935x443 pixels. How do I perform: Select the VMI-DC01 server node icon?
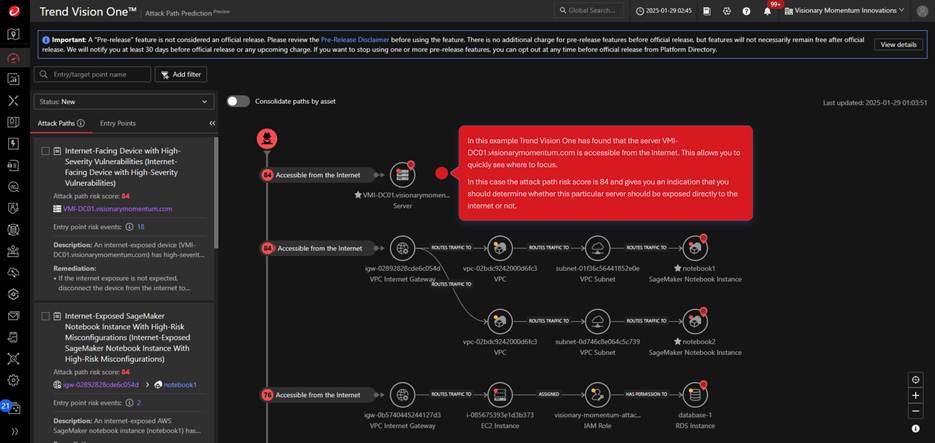click(x=403, y=174)
